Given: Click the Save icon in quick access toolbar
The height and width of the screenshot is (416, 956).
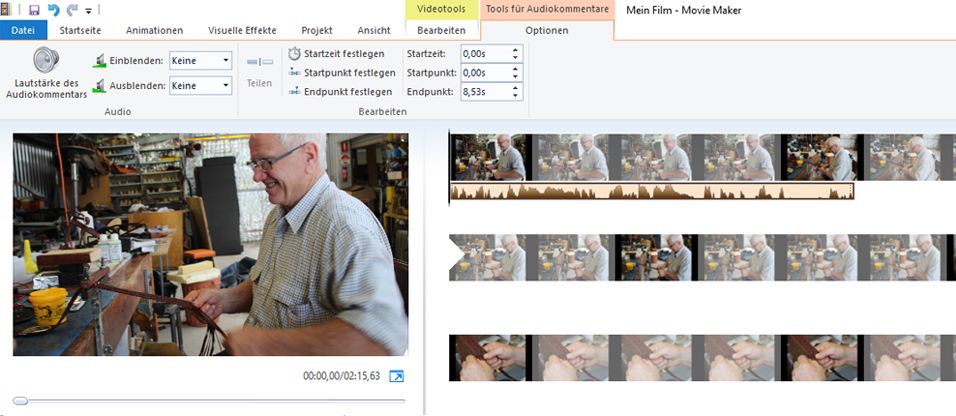Looking at the screenshot, I should click(34, 10).
